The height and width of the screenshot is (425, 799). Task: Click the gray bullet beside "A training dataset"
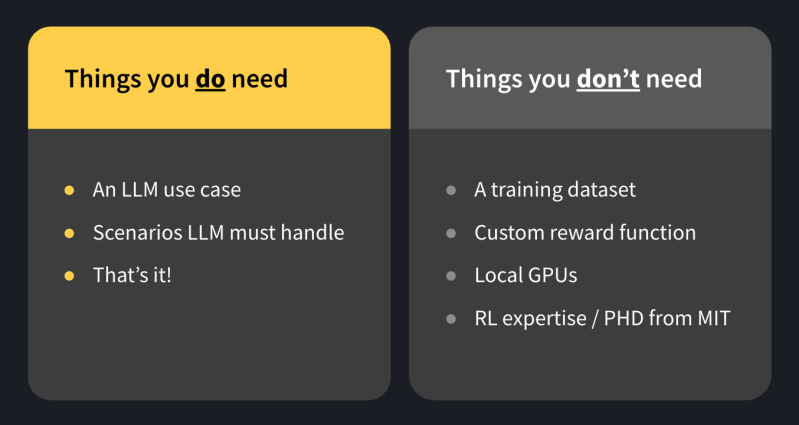coord(451,189)
